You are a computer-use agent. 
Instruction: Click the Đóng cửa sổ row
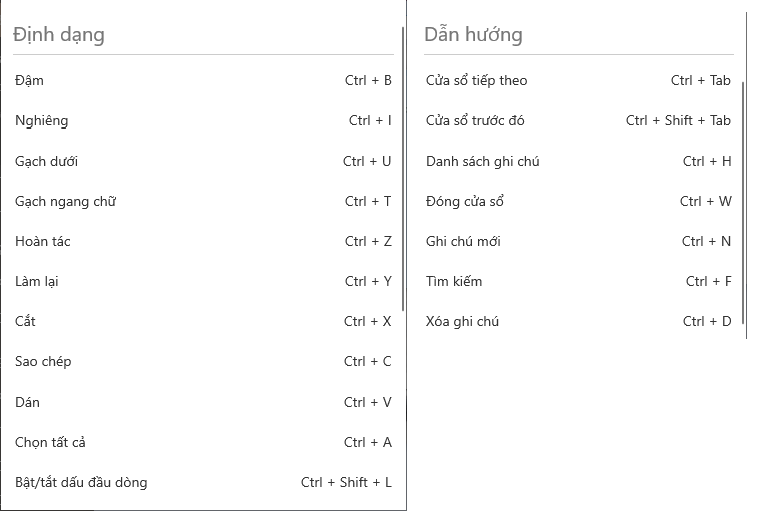(x=578, y=201)
